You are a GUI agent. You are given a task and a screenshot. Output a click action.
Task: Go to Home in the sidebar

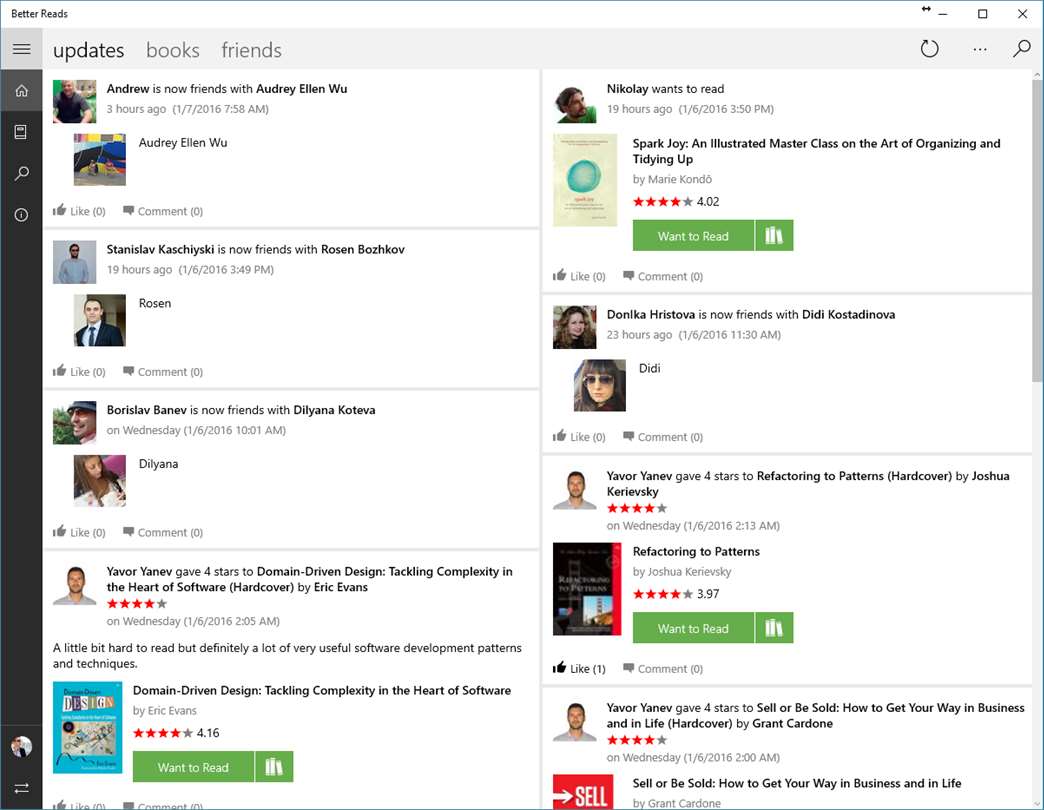(x=21, y=91)
